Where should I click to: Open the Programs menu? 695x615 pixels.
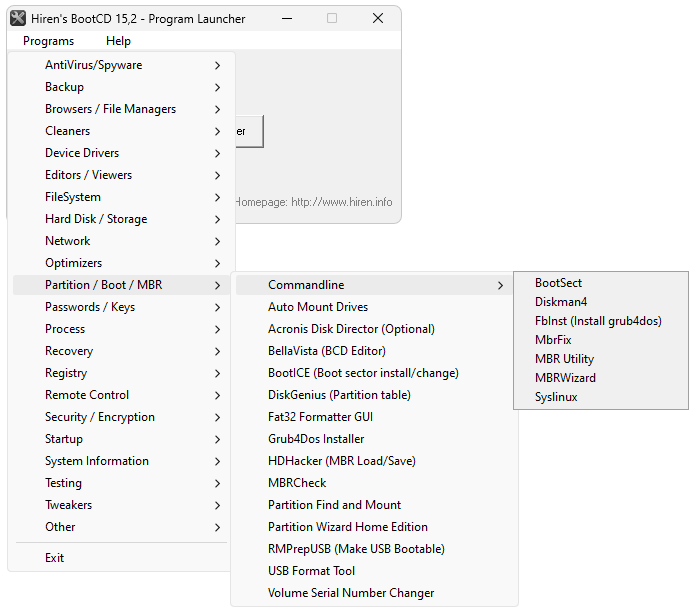48,41
